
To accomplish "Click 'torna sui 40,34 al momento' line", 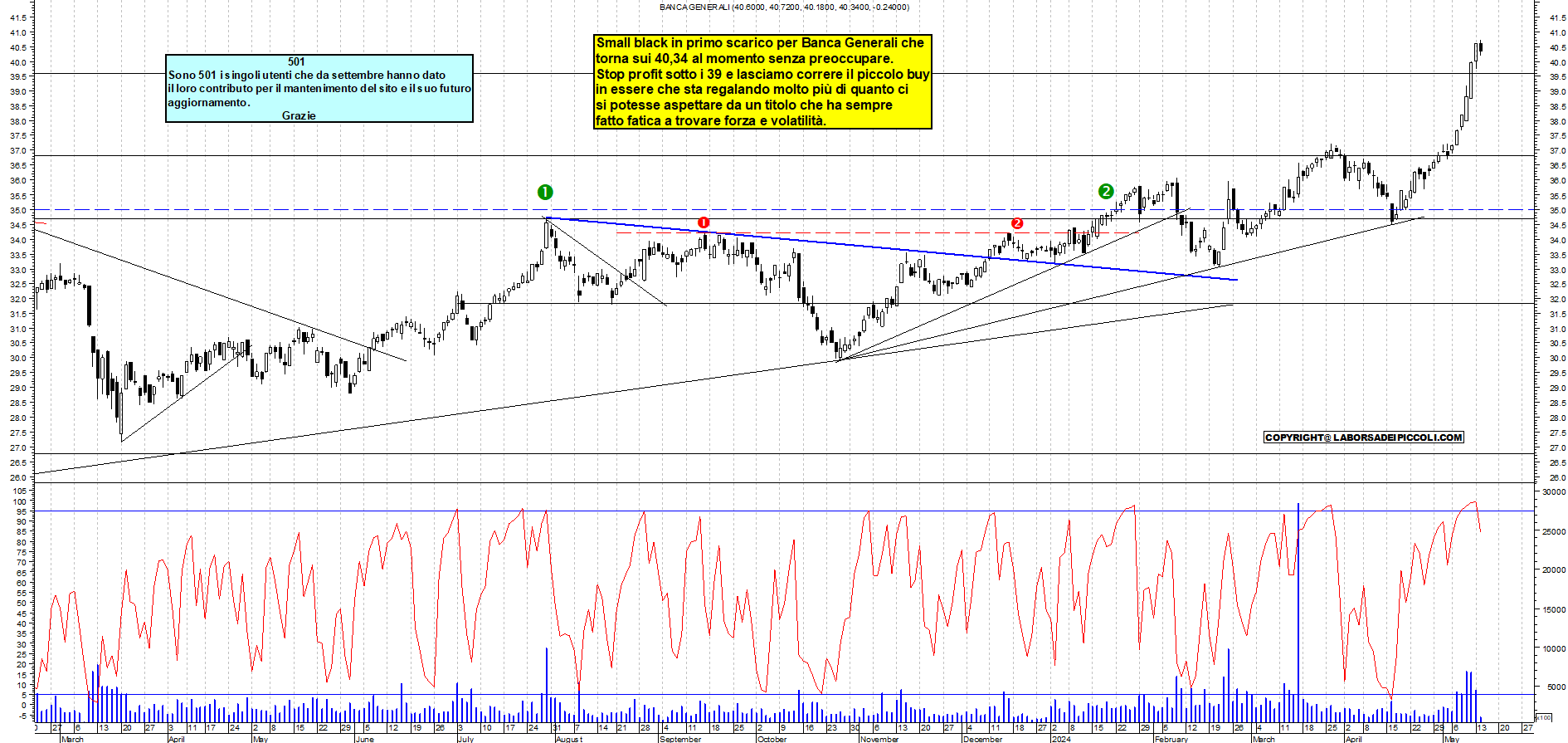I will point(744,59).
